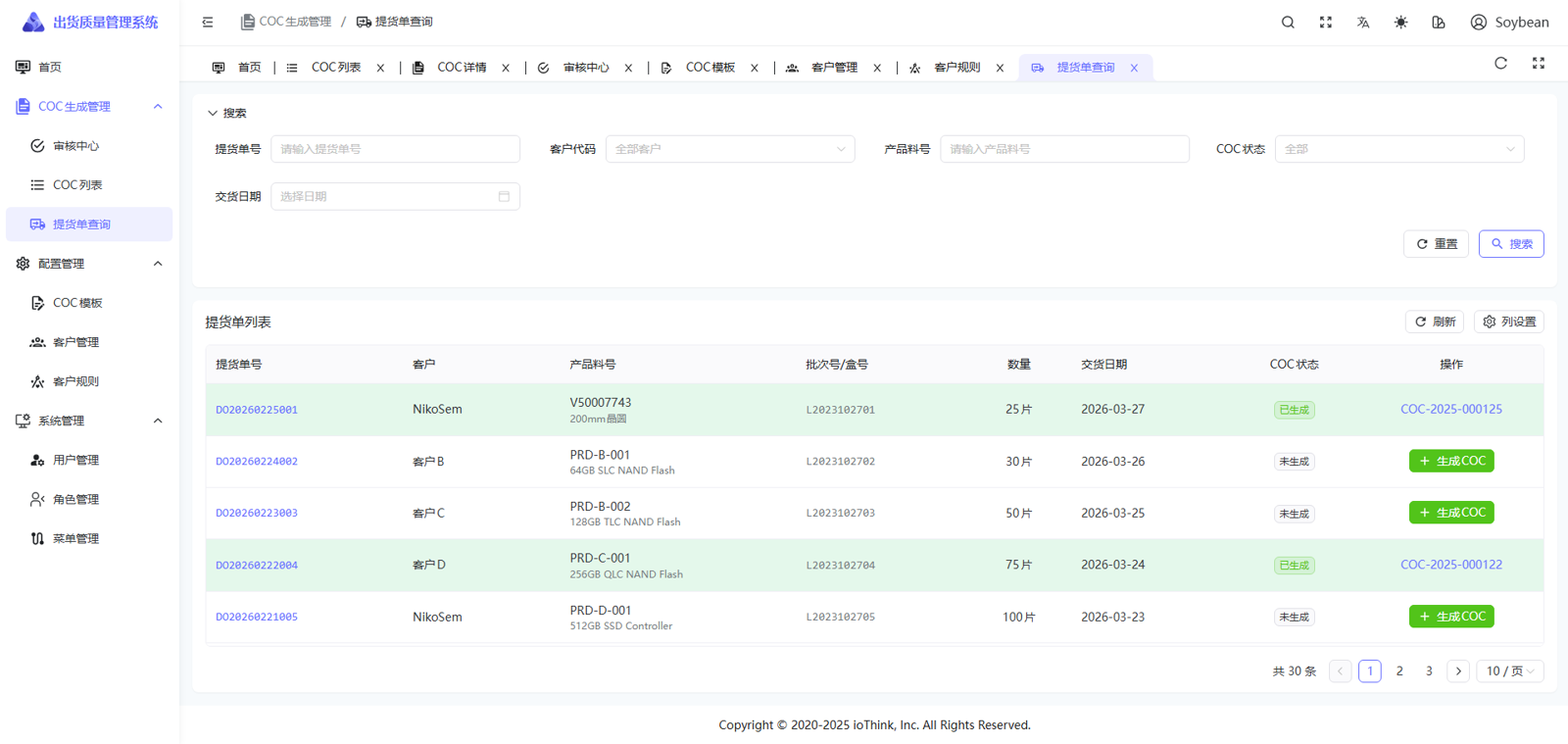Open link COC-2025-000125
The height and width of the screenshot is (744, 1568).
[x=1451, y=409]
